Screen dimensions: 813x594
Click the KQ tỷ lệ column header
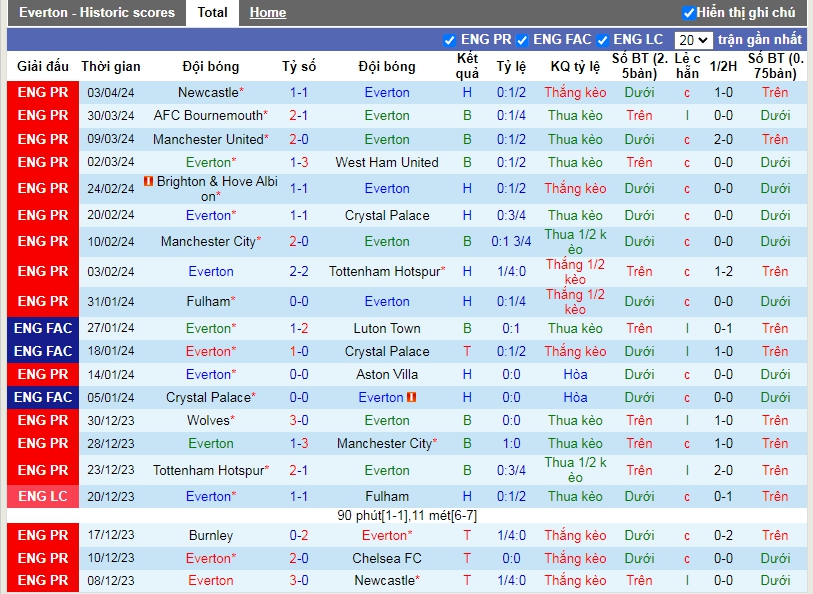click(x=575, y=66)
